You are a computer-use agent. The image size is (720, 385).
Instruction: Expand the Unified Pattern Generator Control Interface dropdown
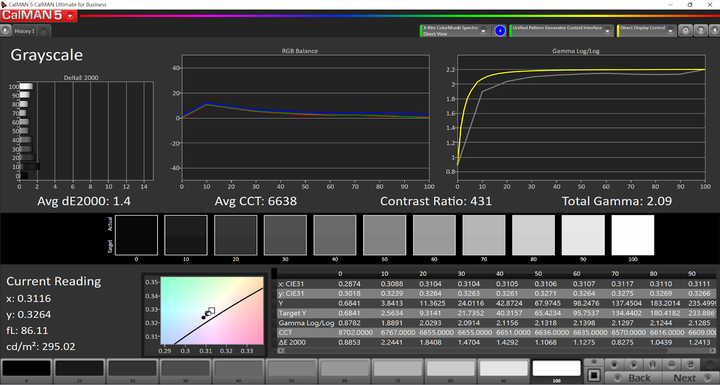[607, 31]
